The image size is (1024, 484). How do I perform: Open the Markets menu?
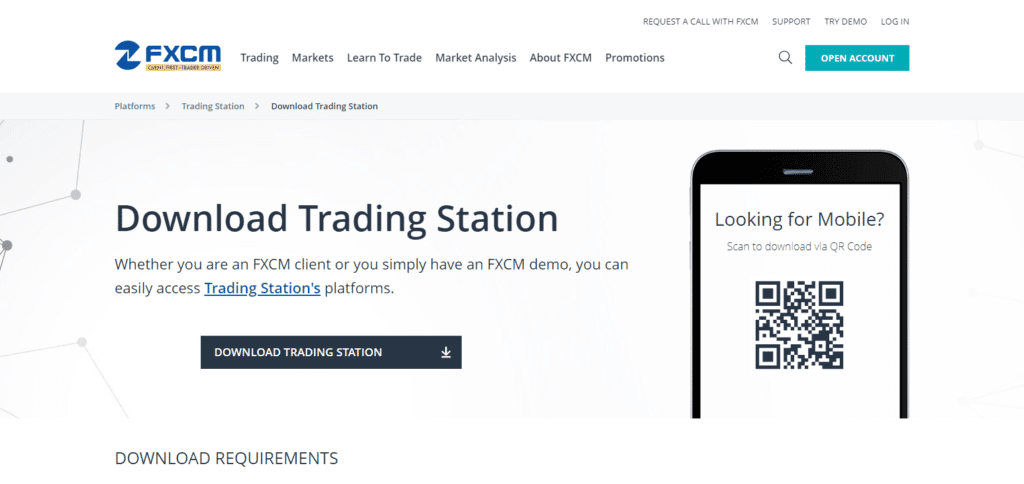(x=313, y=57)
